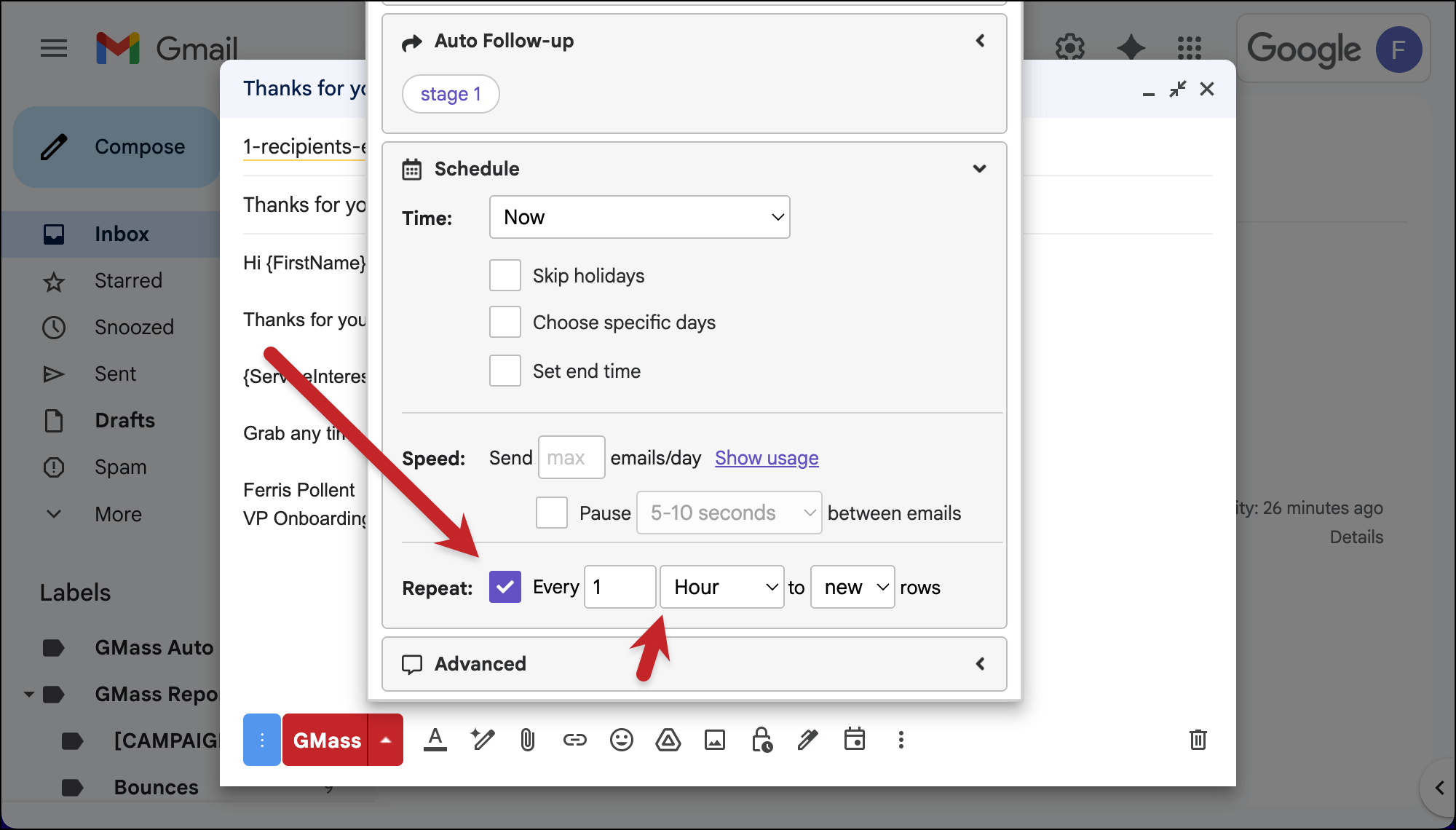
Task: Open the Time schedule dropdown showing Now
Action: coord(639,216)
